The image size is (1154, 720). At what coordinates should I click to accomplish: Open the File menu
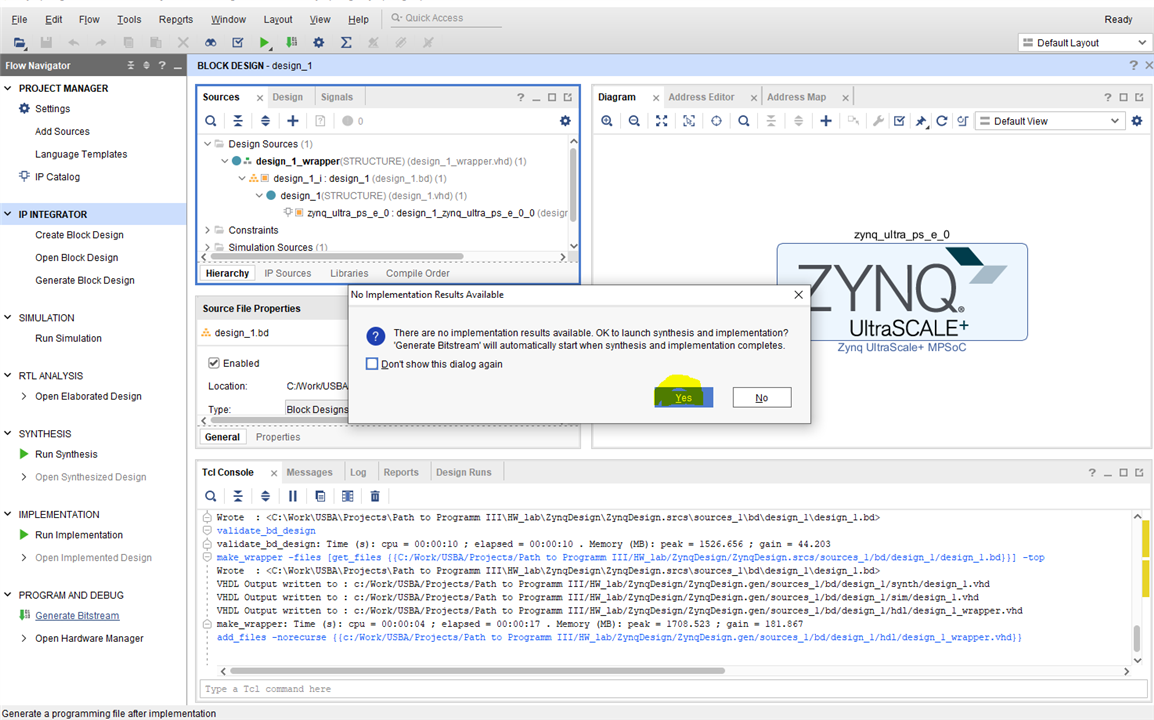[20, 19]
